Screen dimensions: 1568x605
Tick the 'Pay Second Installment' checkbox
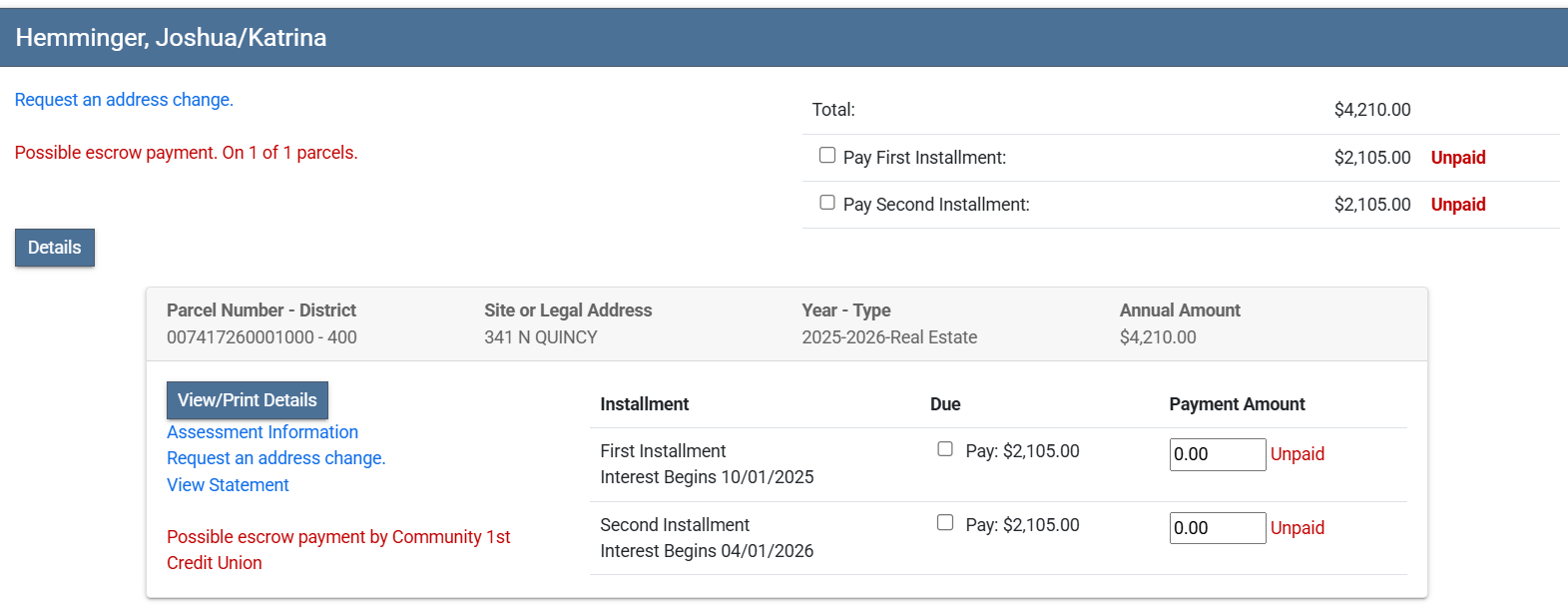[x=827, y=203]
